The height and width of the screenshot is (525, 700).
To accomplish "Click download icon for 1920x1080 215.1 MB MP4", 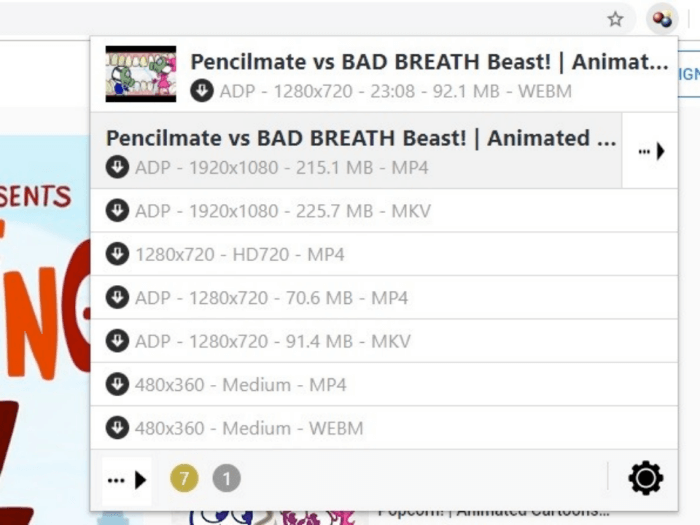I will pyautogui.click(x=117, y=167).
